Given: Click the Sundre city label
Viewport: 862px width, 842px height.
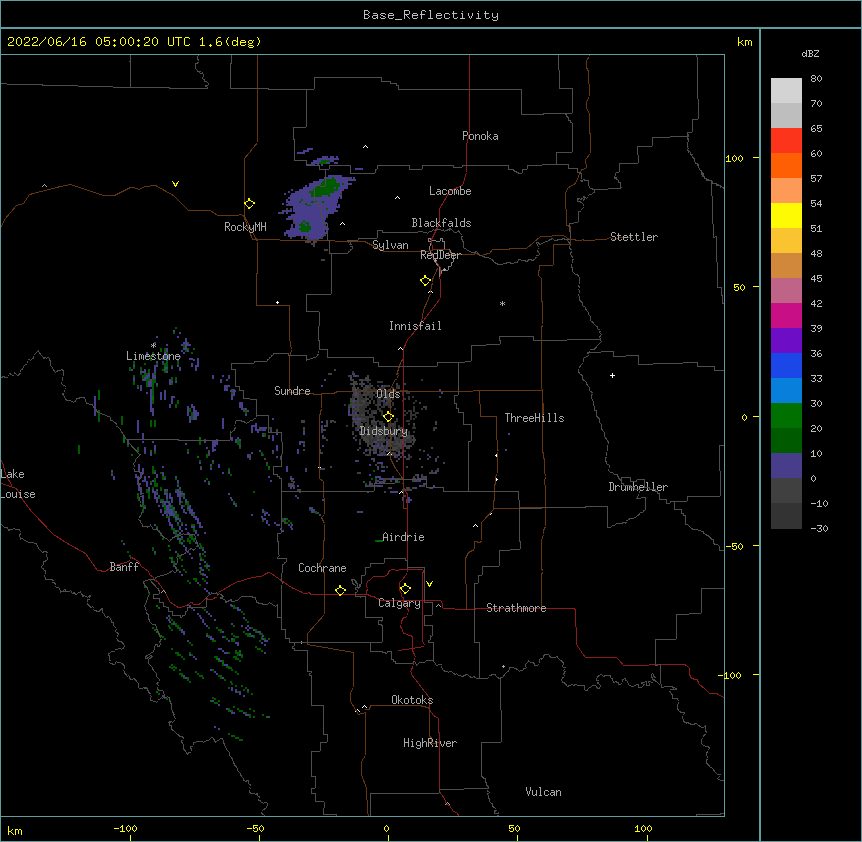Looking at the screenshot, I should pos(292,391).
